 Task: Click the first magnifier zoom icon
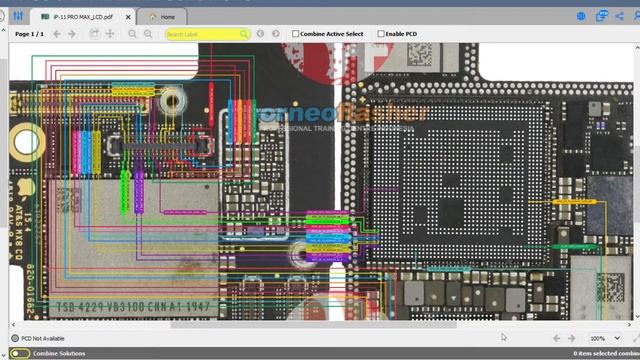coord(132,34)
